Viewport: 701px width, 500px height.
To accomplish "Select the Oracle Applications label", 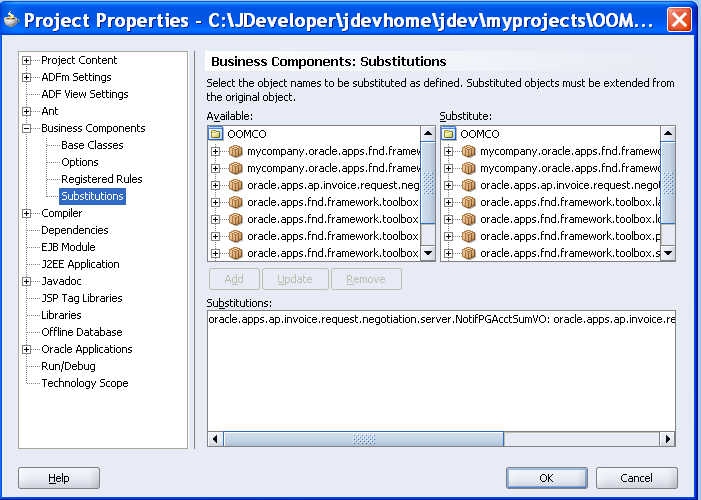I will (87, 349).
